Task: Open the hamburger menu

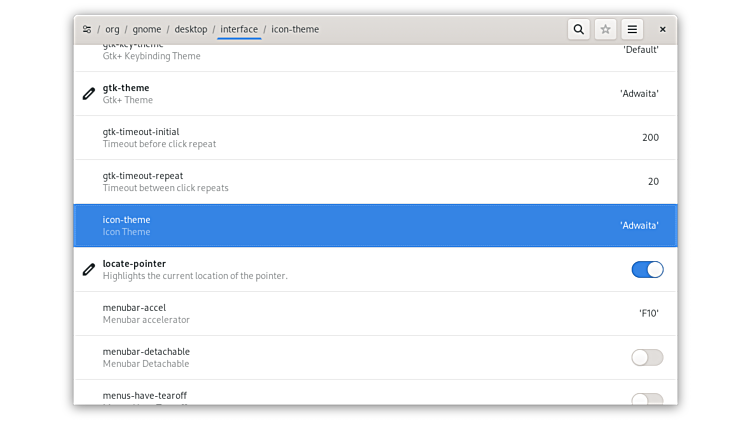Action: point(632,30)
